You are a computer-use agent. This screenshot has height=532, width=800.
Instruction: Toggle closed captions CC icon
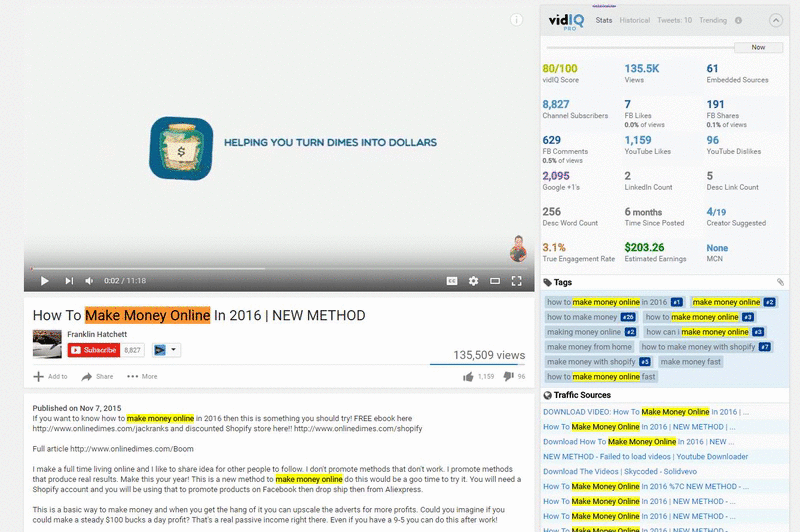point(452,281)
